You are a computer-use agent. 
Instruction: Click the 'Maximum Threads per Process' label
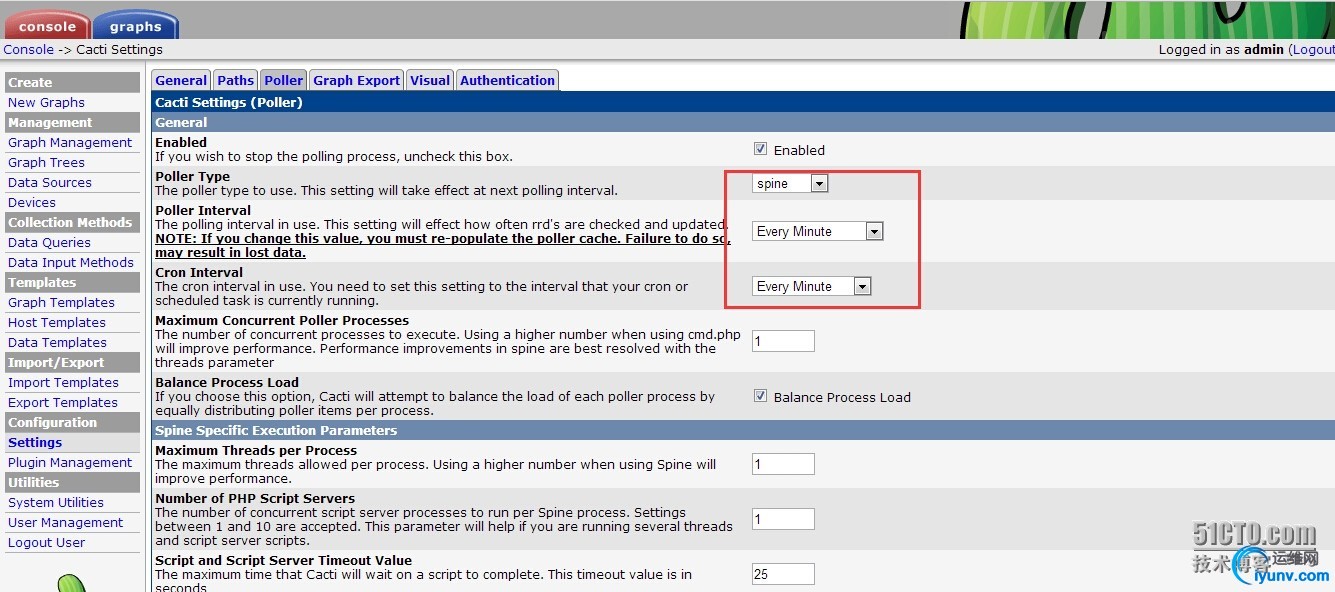click(256, 450)
